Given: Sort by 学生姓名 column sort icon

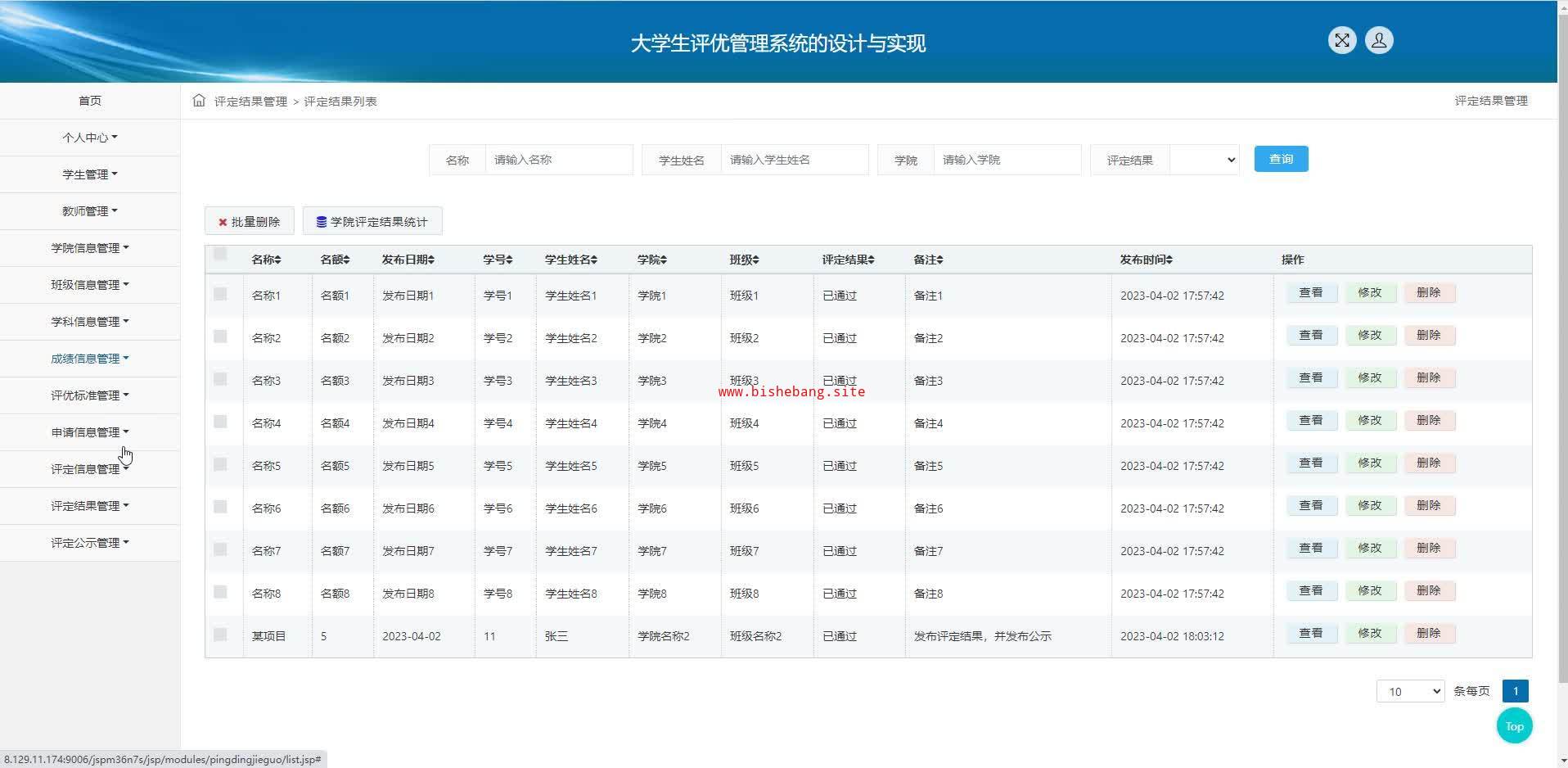Looking at the screenshot, I should [x=593, y=260].
